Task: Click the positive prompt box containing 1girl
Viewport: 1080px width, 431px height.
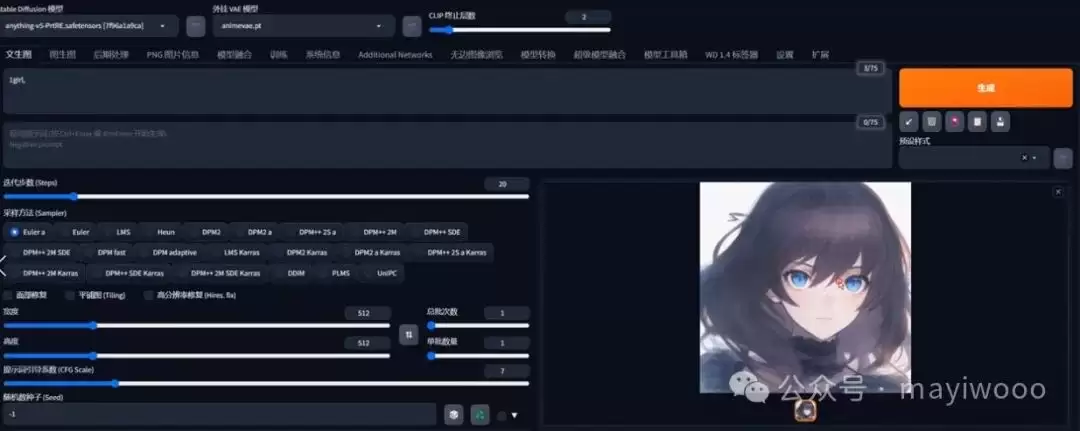Action: tap(446, 90)
